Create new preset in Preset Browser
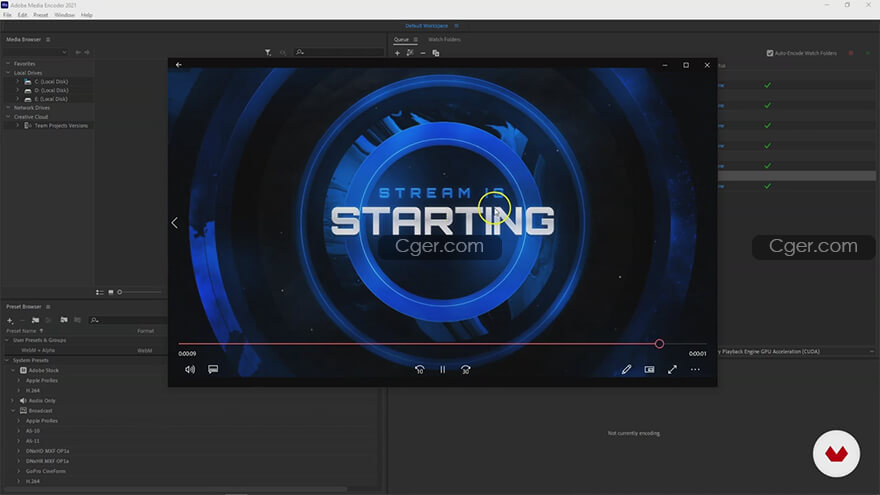 click(10, 320)
